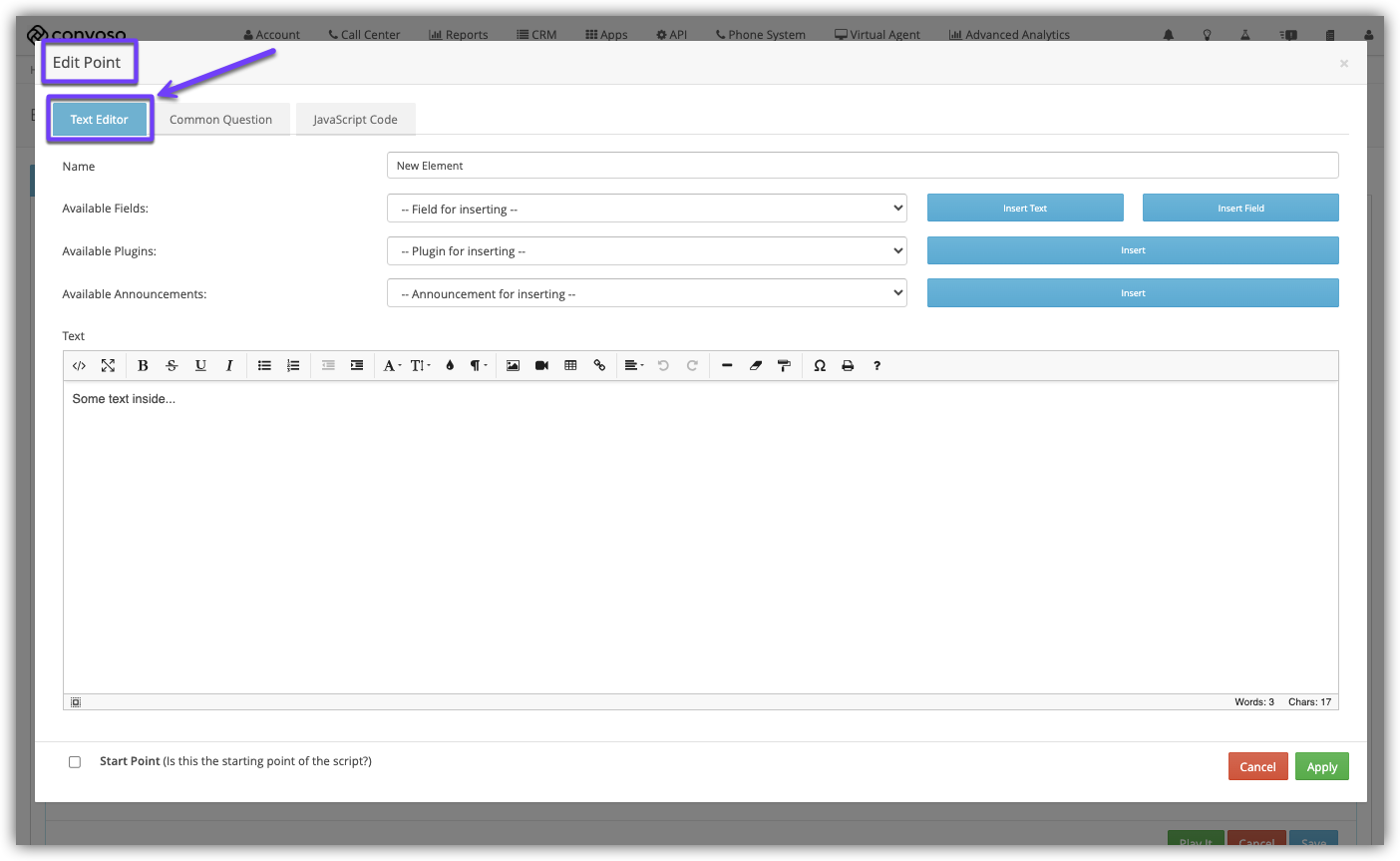Open the code view (</>) icon

(80, 366)
